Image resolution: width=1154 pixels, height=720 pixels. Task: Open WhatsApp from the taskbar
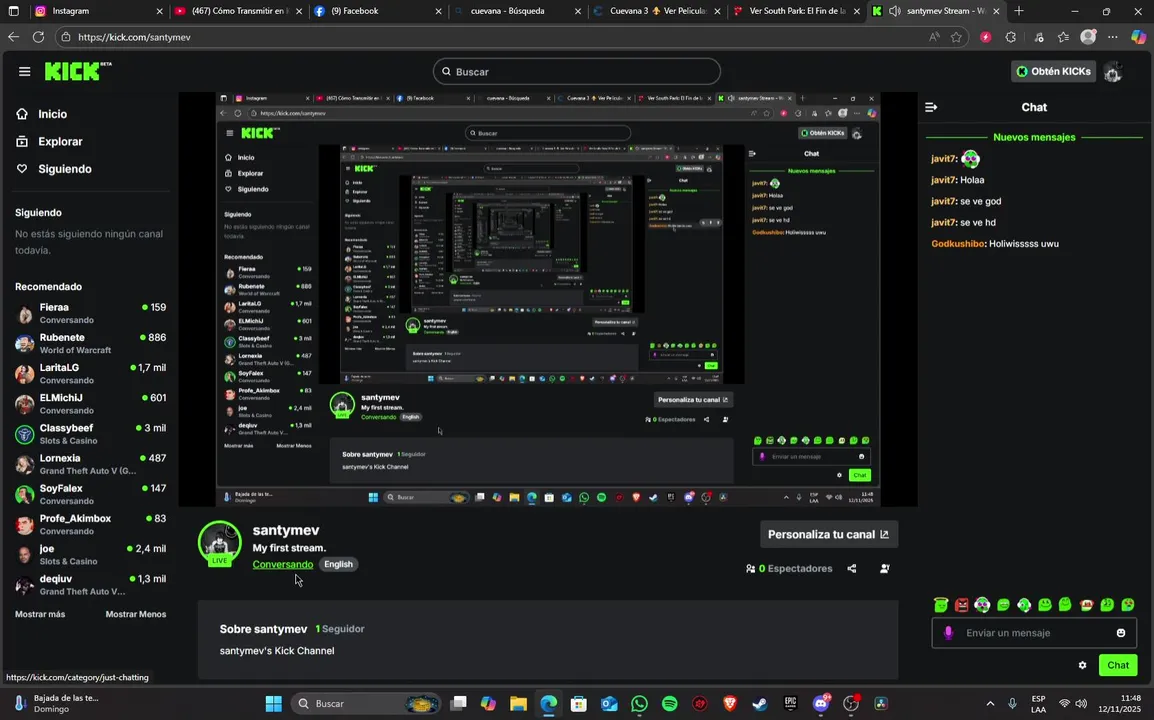tap(639, 704)
